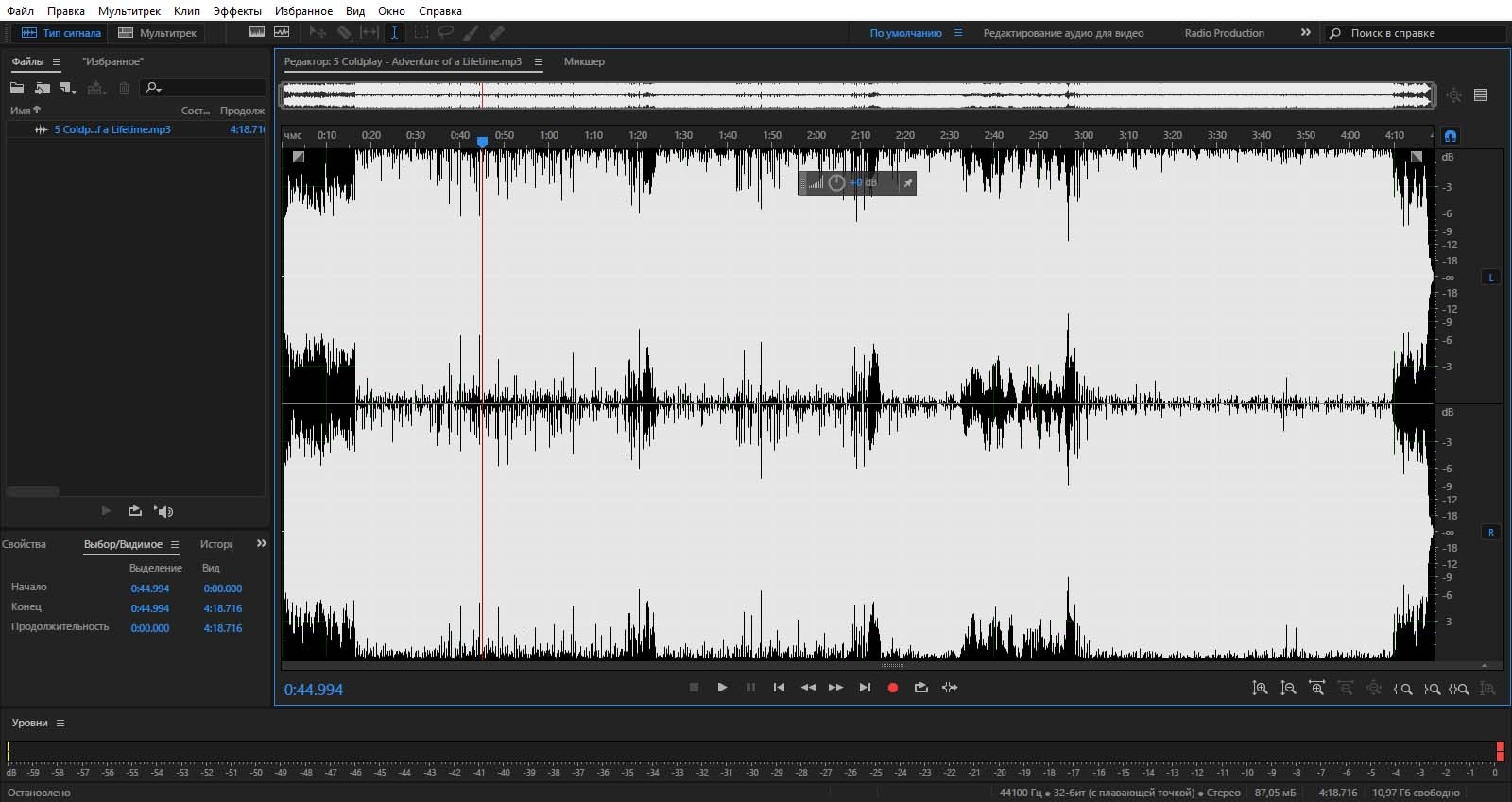Click the Files panel horizontal scrollbar

(33, 491)
